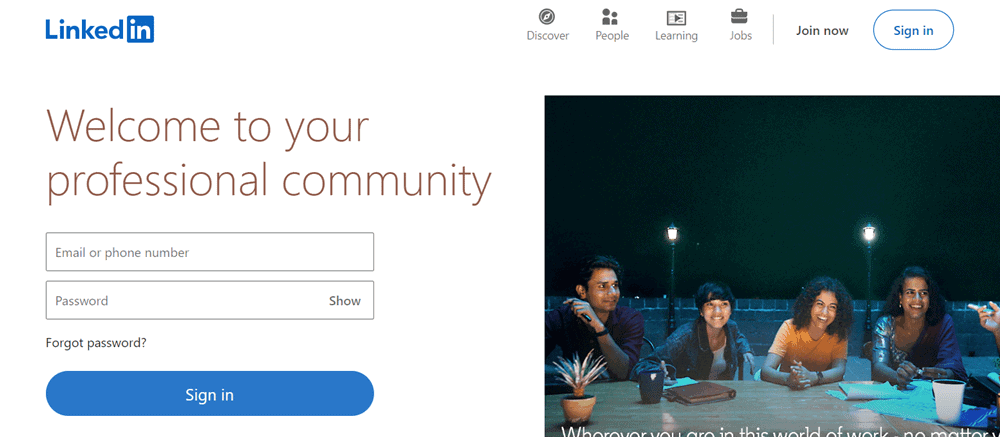Viewport: 1000px width, 437px height.
Task: Click the white caption text on the photo
Action: point(780,431)
